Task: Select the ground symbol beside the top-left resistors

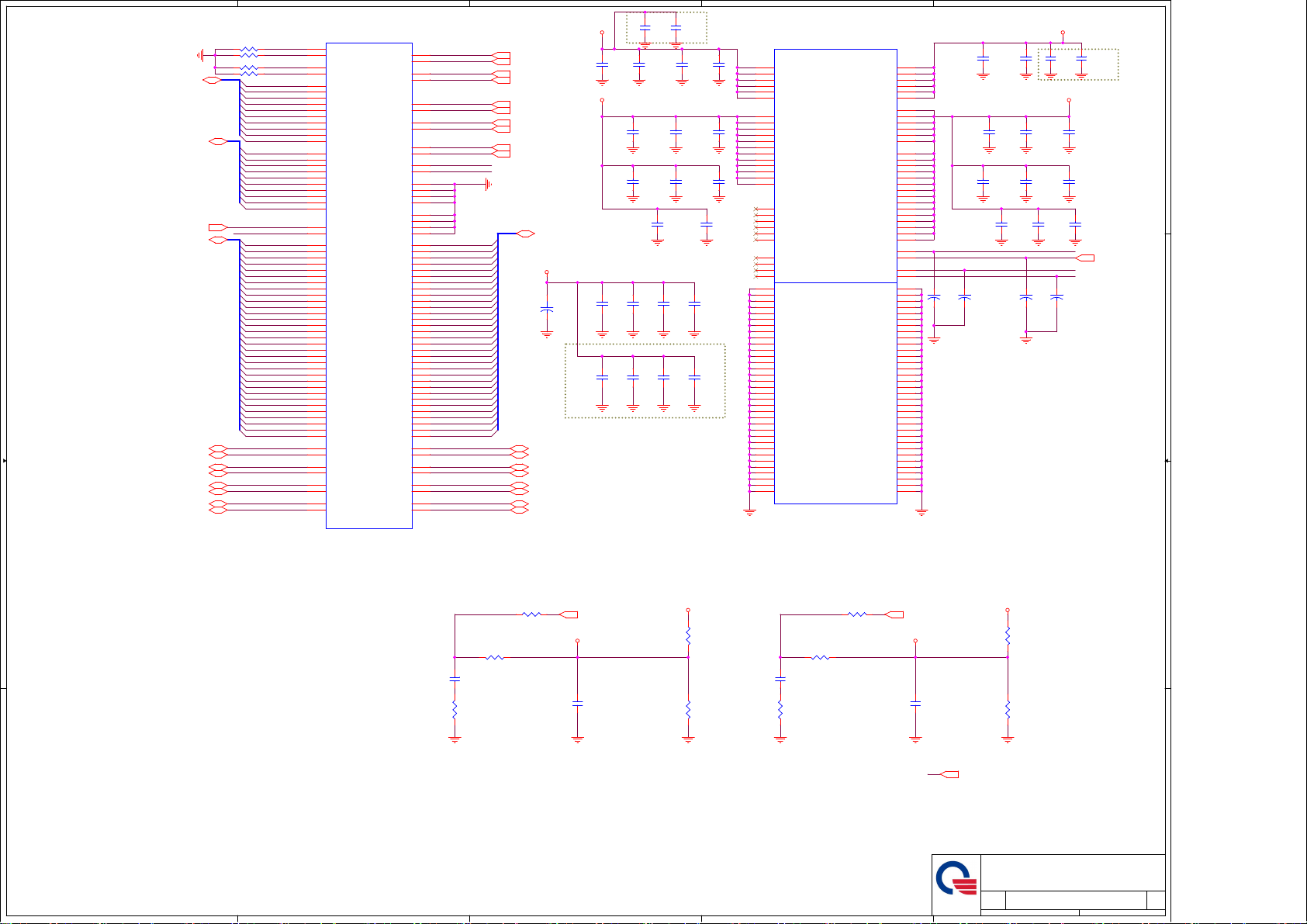Action: coord(201,55)
